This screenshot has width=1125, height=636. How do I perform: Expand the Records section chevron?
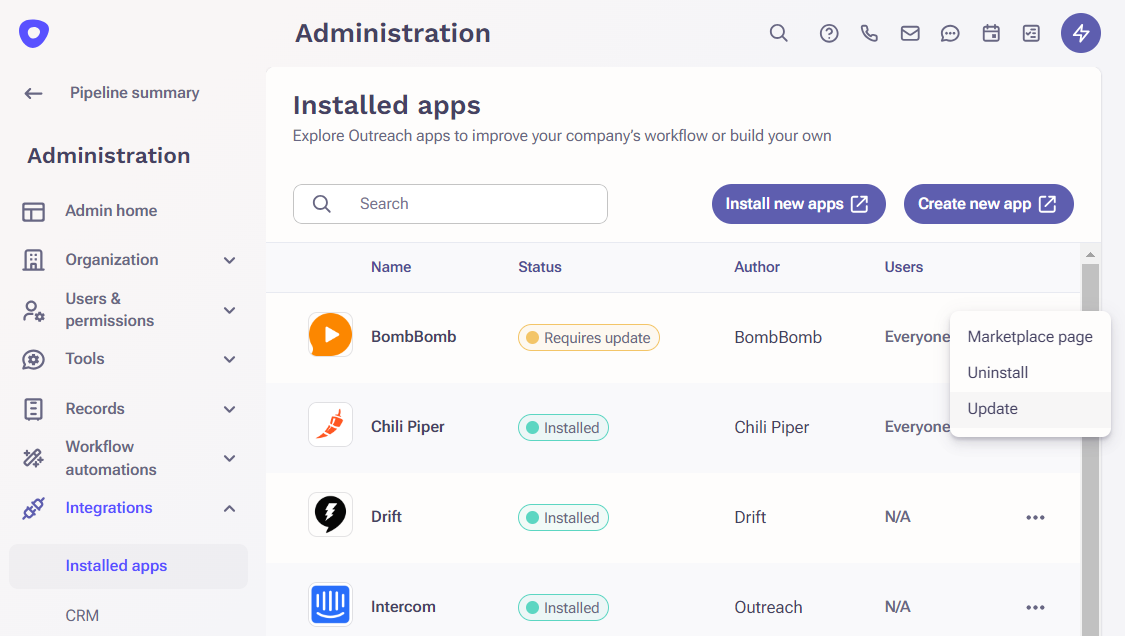(230, 409)
